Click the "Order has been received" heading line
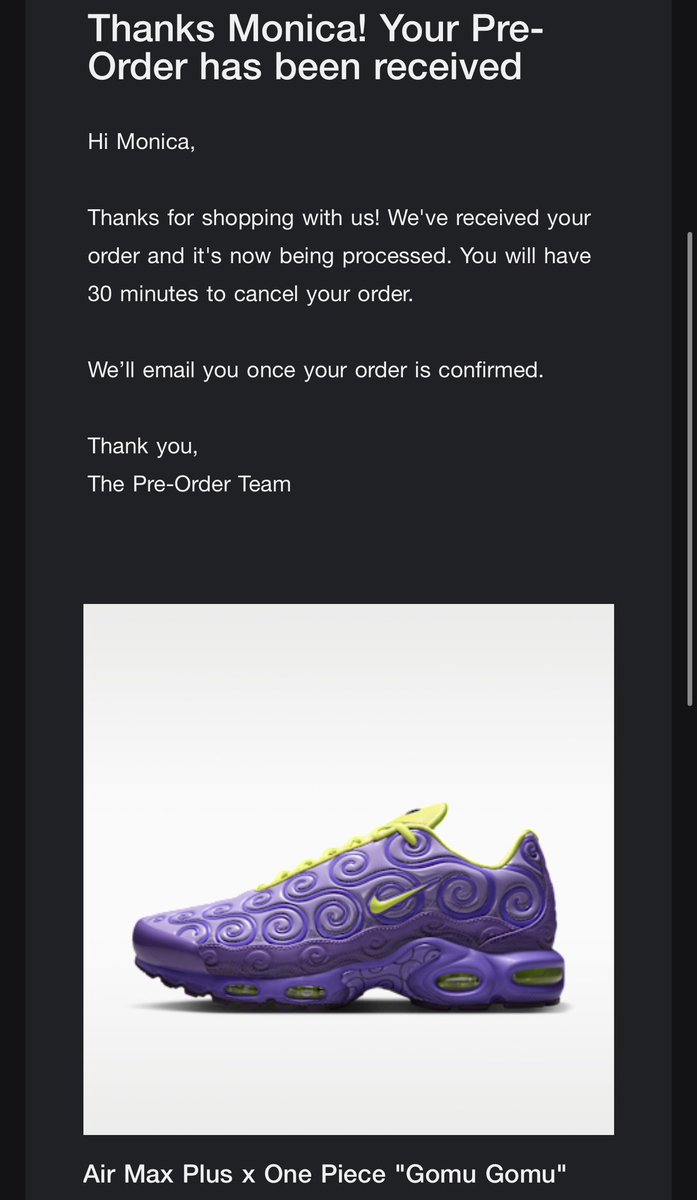Screen dimensions: 697x1200 click(x=304, y=67)
